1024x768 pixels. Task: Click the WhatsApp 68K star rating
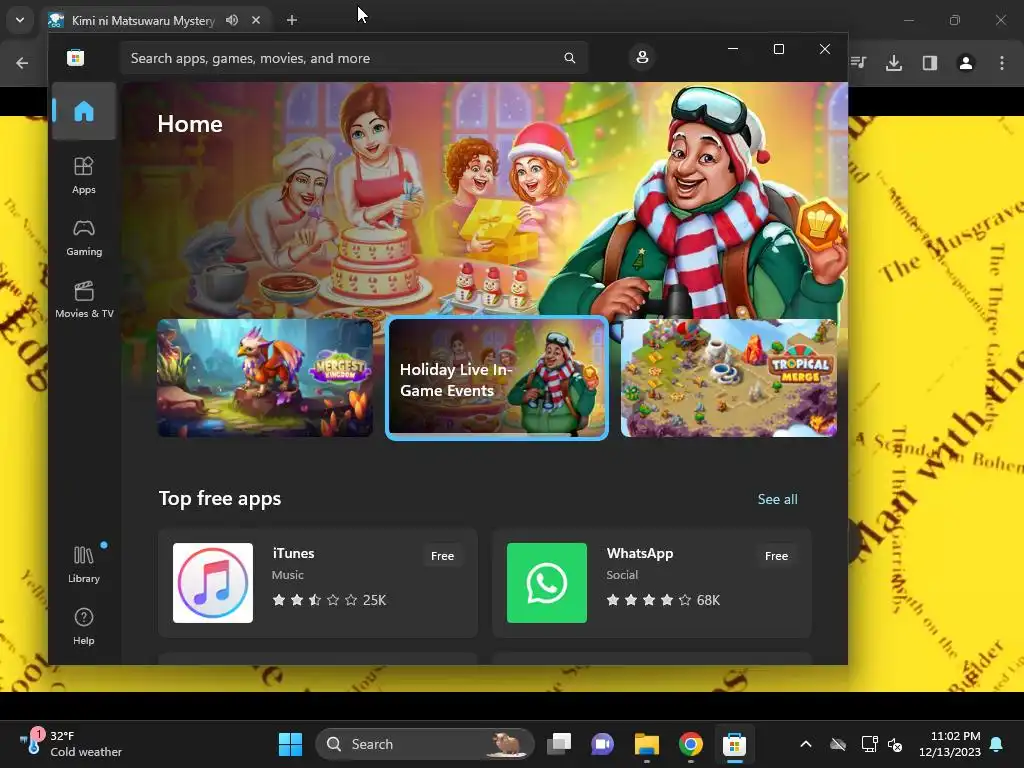click(x=663, y=600)
